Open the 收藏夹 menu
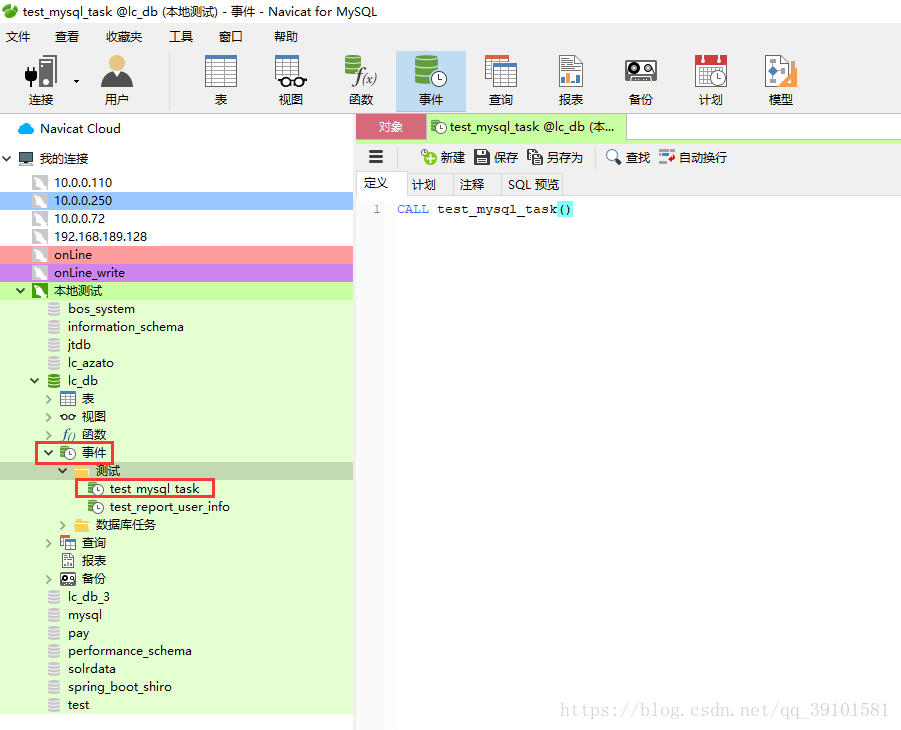 coord(124,37)
